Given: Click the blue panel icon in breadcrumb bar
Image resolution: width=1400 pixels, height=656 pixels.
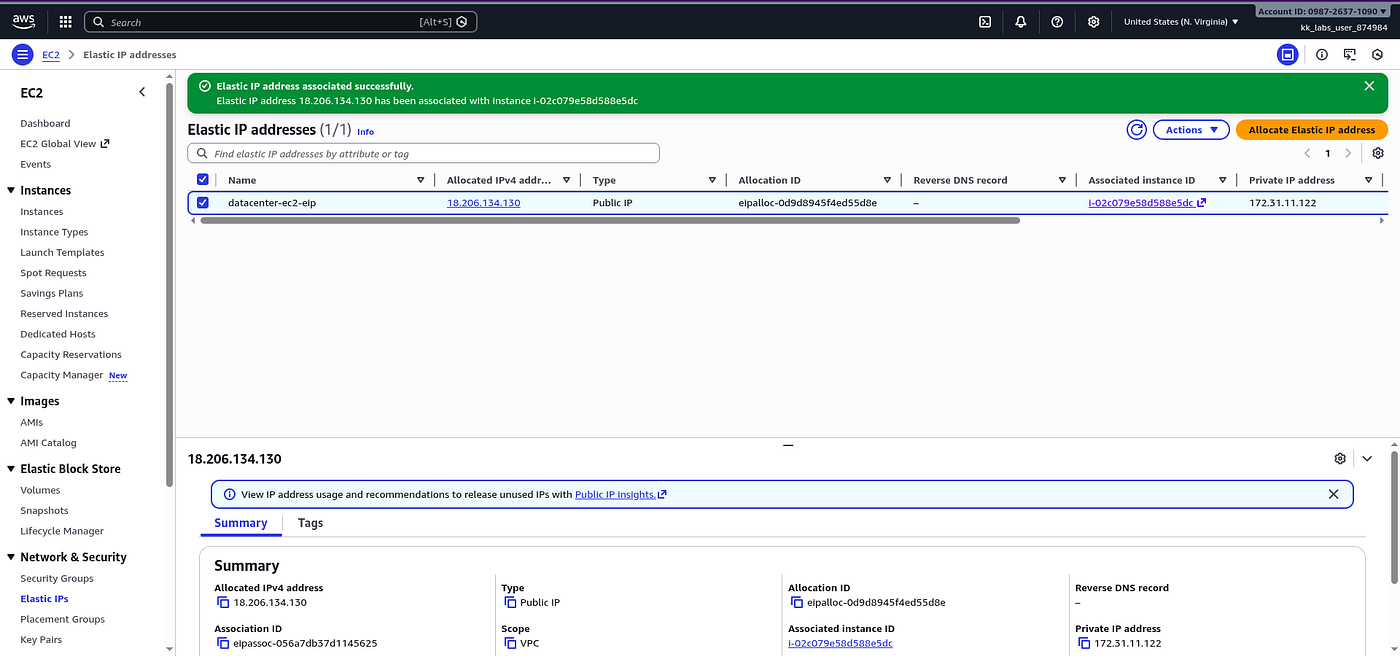Looking at the screenshot, I should click(1288, 54).
